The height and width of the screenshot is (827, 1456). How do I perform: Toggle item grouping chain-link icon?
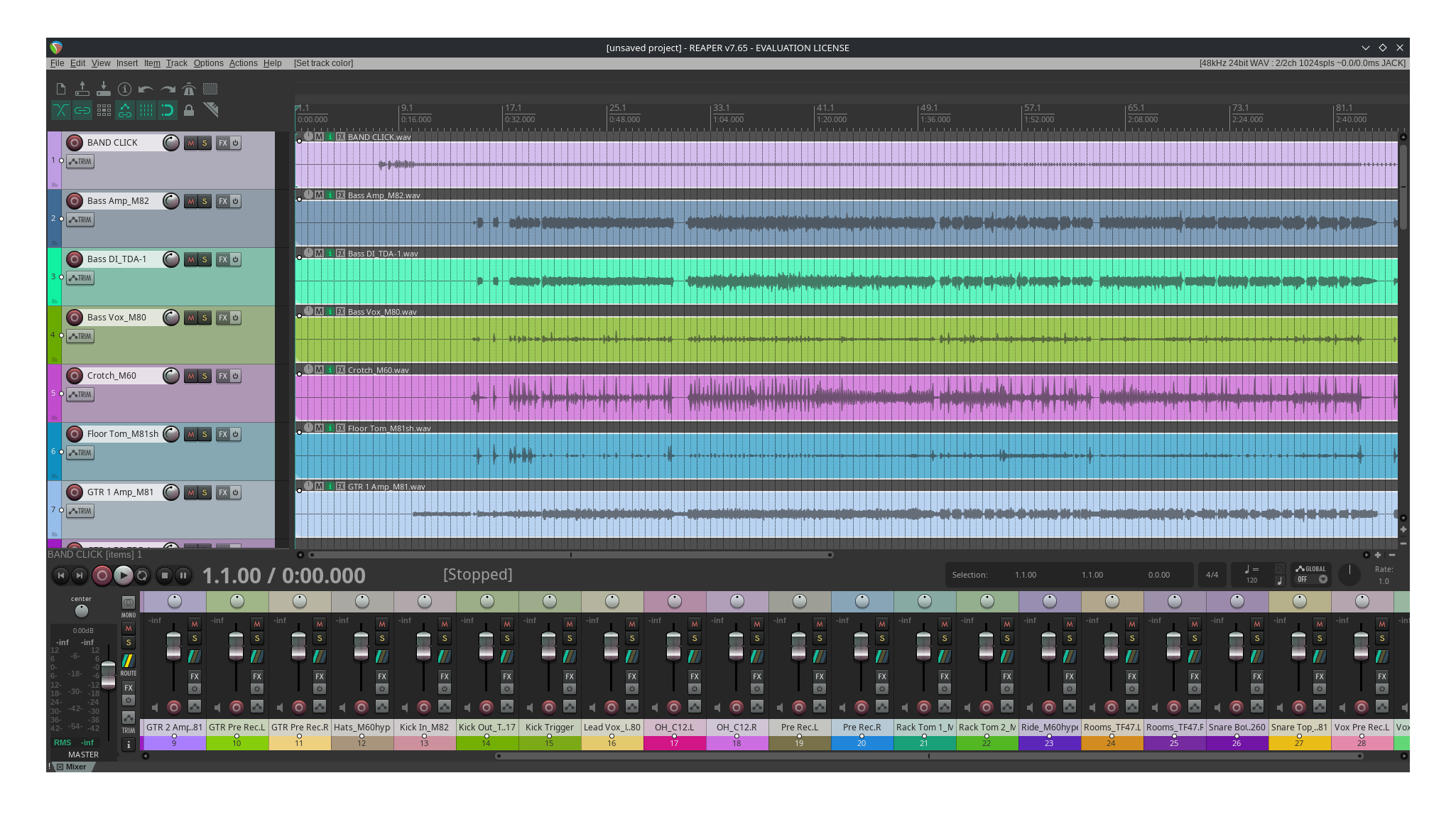[x=82, y=110]
